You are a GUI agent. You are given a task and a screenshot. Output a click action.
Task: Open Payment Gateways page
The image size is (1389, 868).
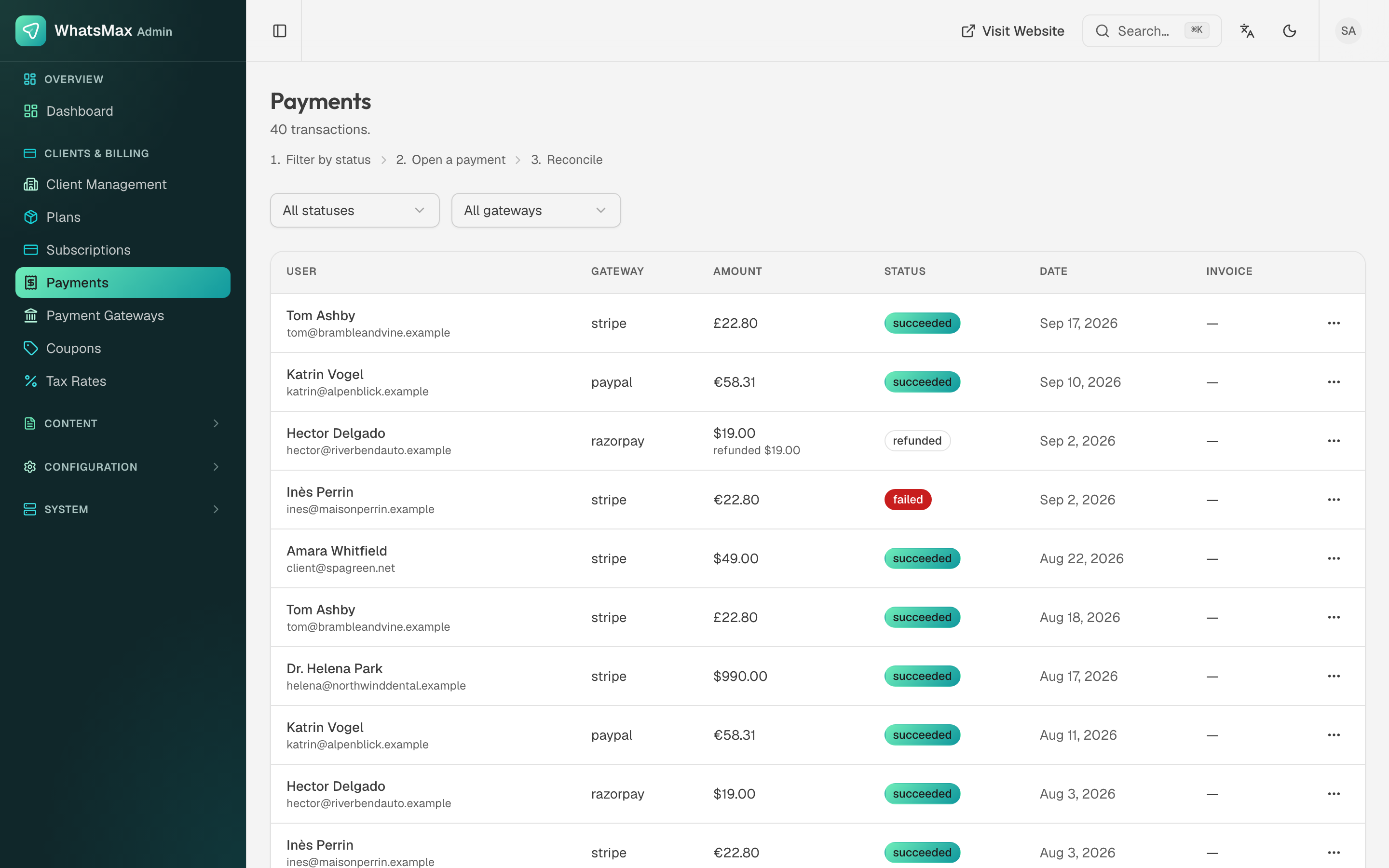tap(123, 315)
